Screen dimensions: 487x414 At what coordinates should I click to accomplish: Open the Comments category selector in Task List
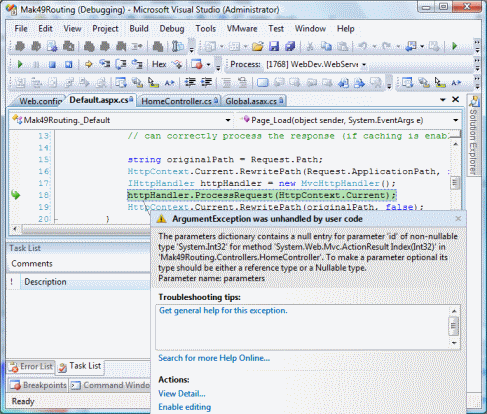tap(80, 263)
